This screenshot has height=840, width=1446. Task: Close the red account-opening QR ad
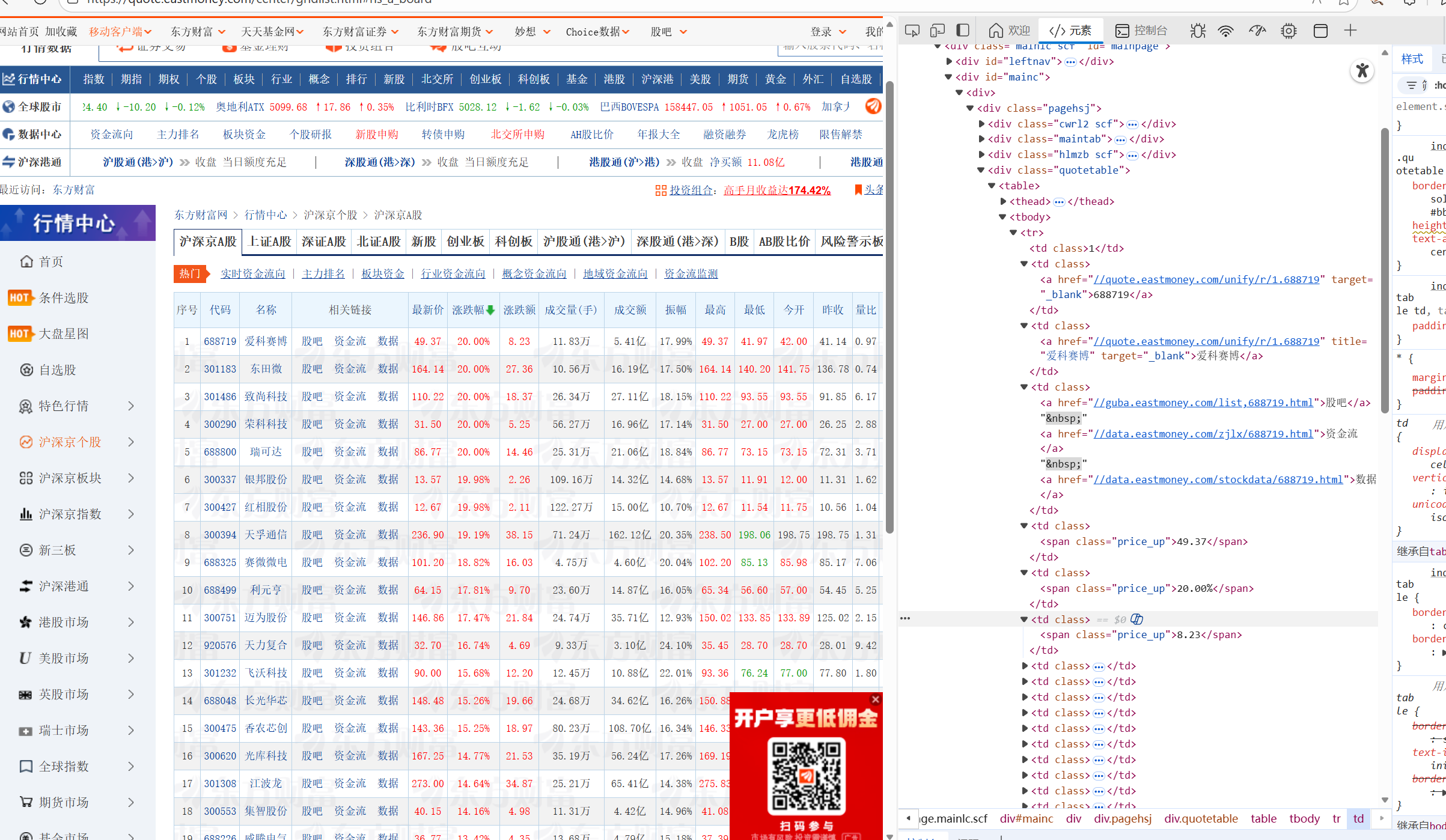point(876,699)
